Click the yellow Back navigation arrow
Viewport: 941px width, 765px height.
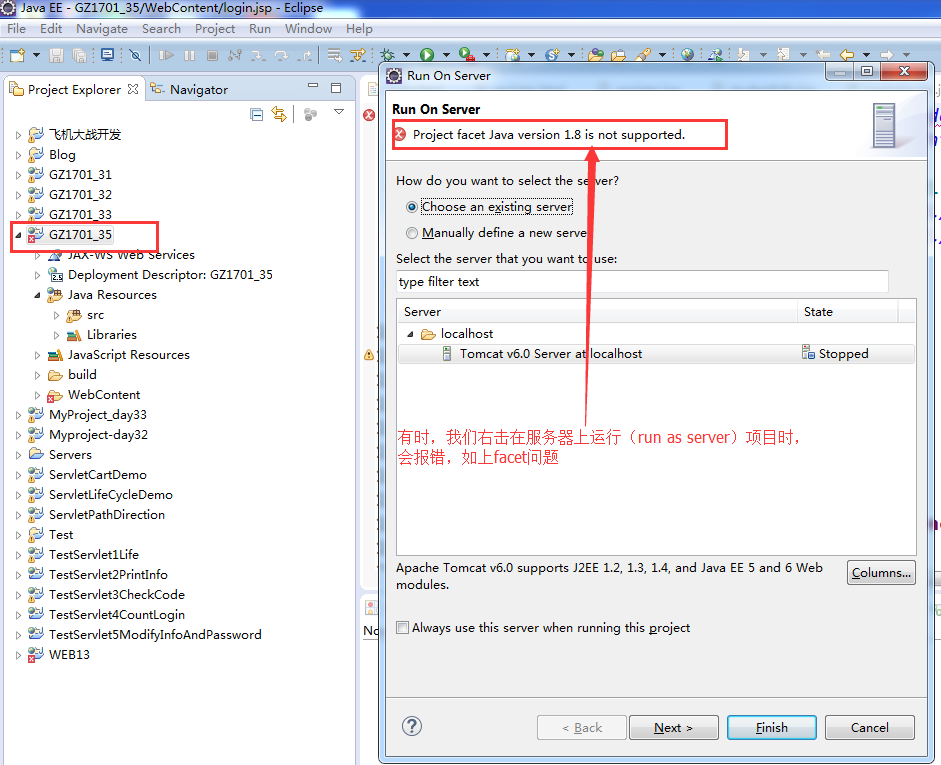point(847,55)
